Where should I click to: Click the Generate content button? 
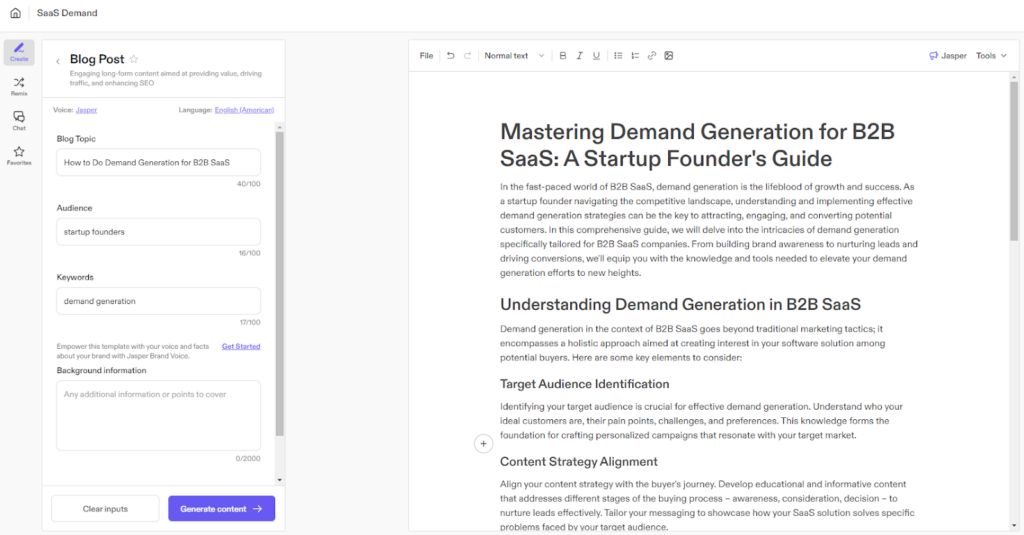point(221,509)
